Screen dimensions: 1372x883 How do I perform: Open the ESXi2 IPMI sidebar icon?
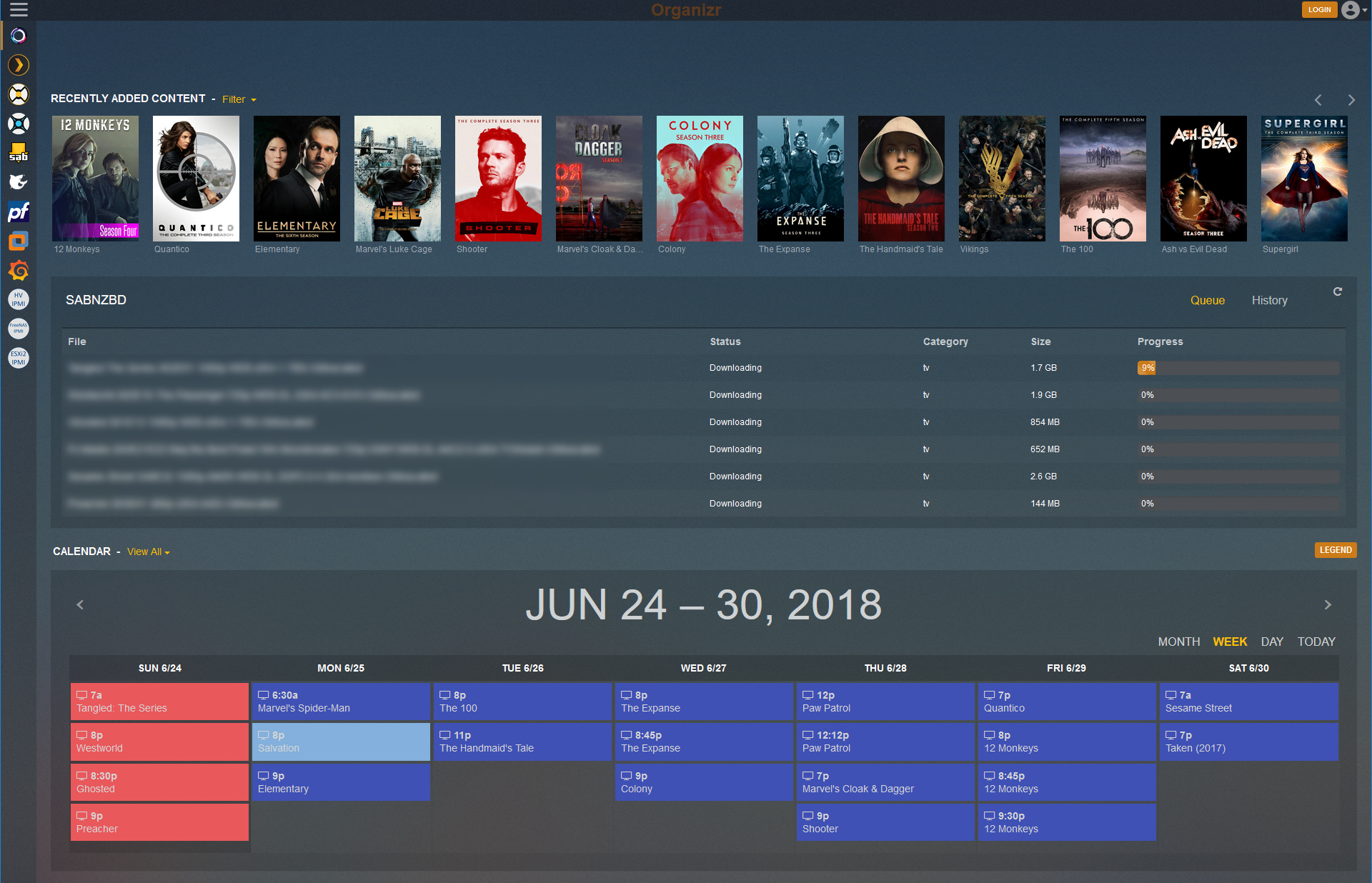[19, 358]
